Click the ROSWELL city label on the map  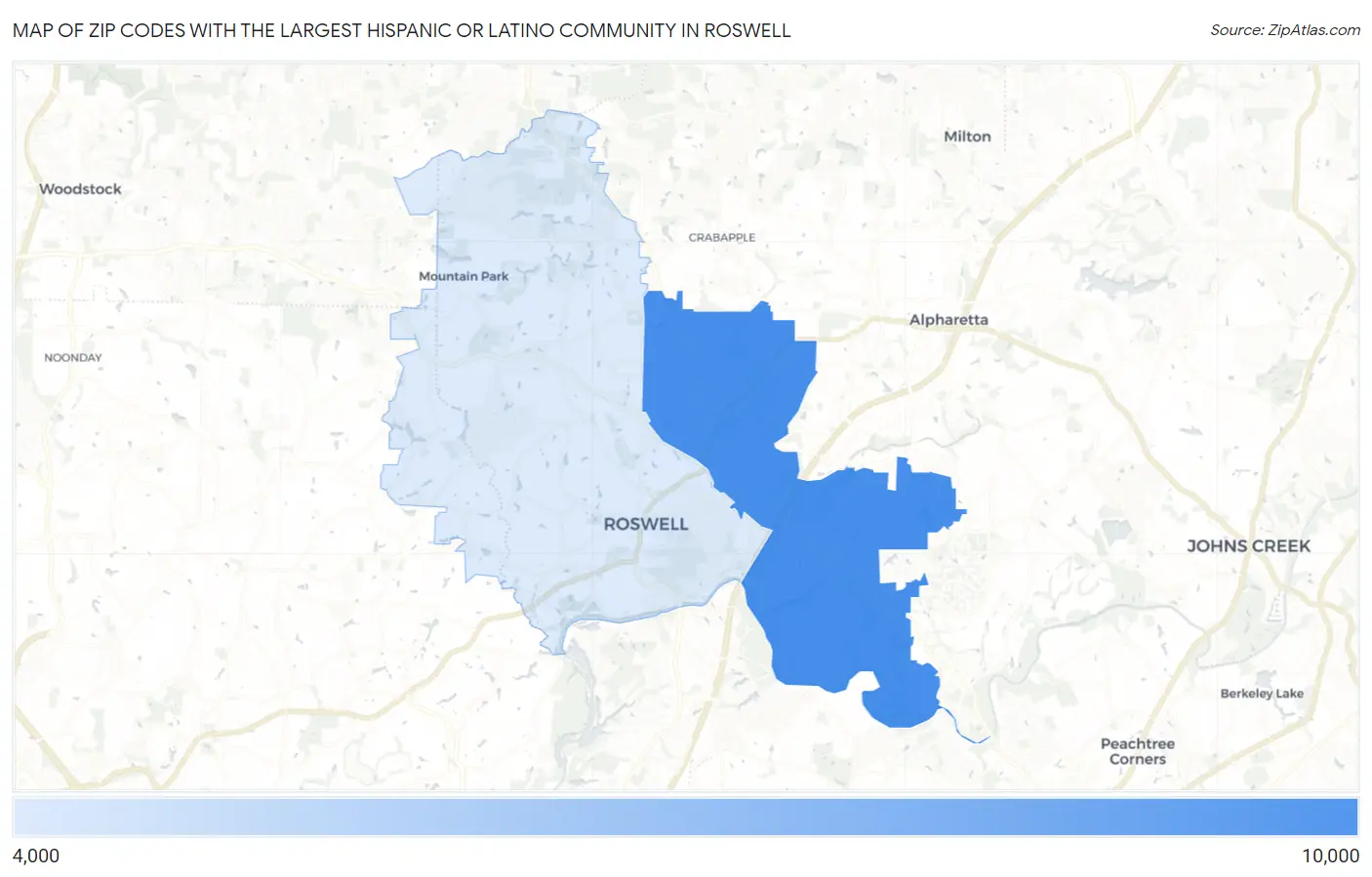coord(646,524)
